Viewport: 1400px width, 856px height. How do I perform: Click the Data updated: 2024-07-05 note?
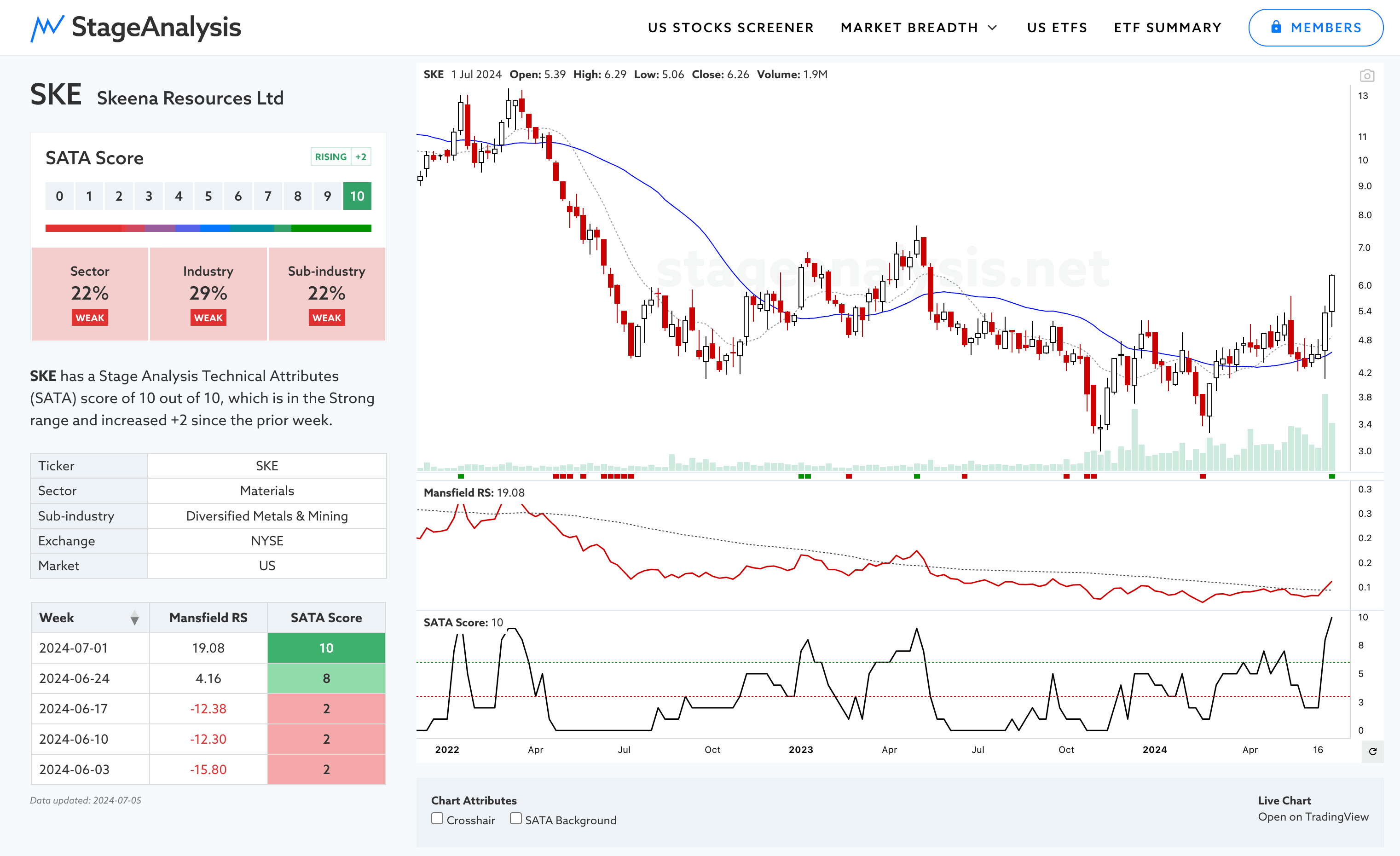tap(86, 800)
